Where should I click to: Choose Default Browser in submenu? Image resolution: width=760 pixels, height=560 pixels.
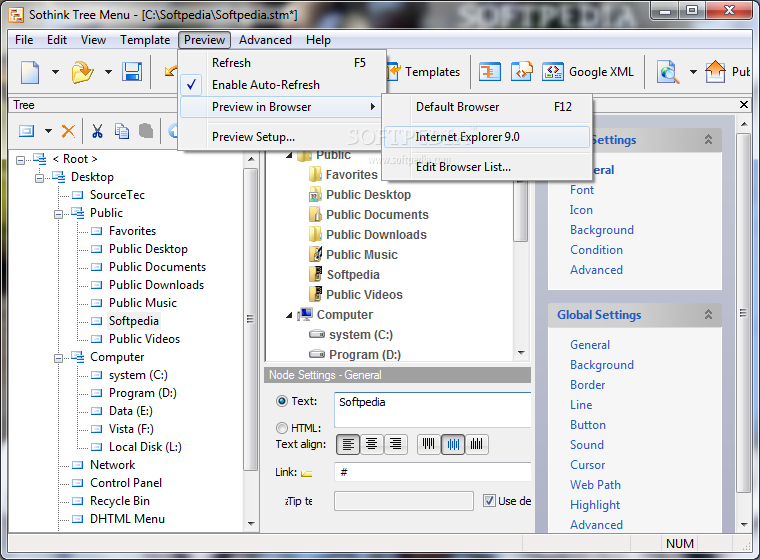click(487, 107)
